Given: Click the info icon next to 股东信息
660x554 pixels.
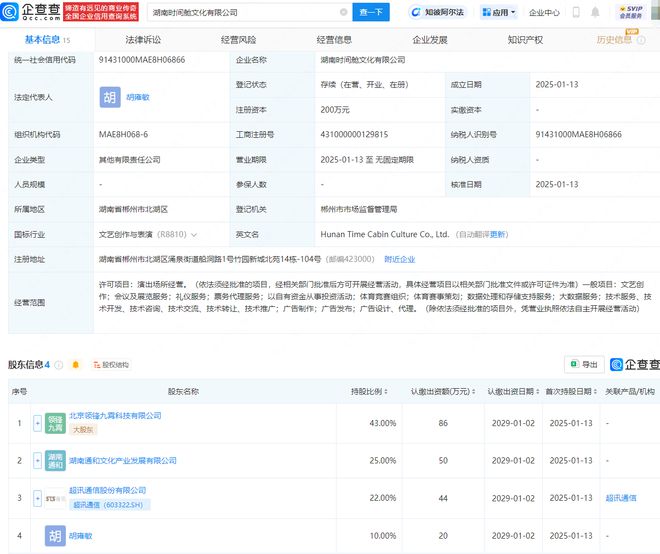Looking at the screenshot, I should tap(59, 365).
